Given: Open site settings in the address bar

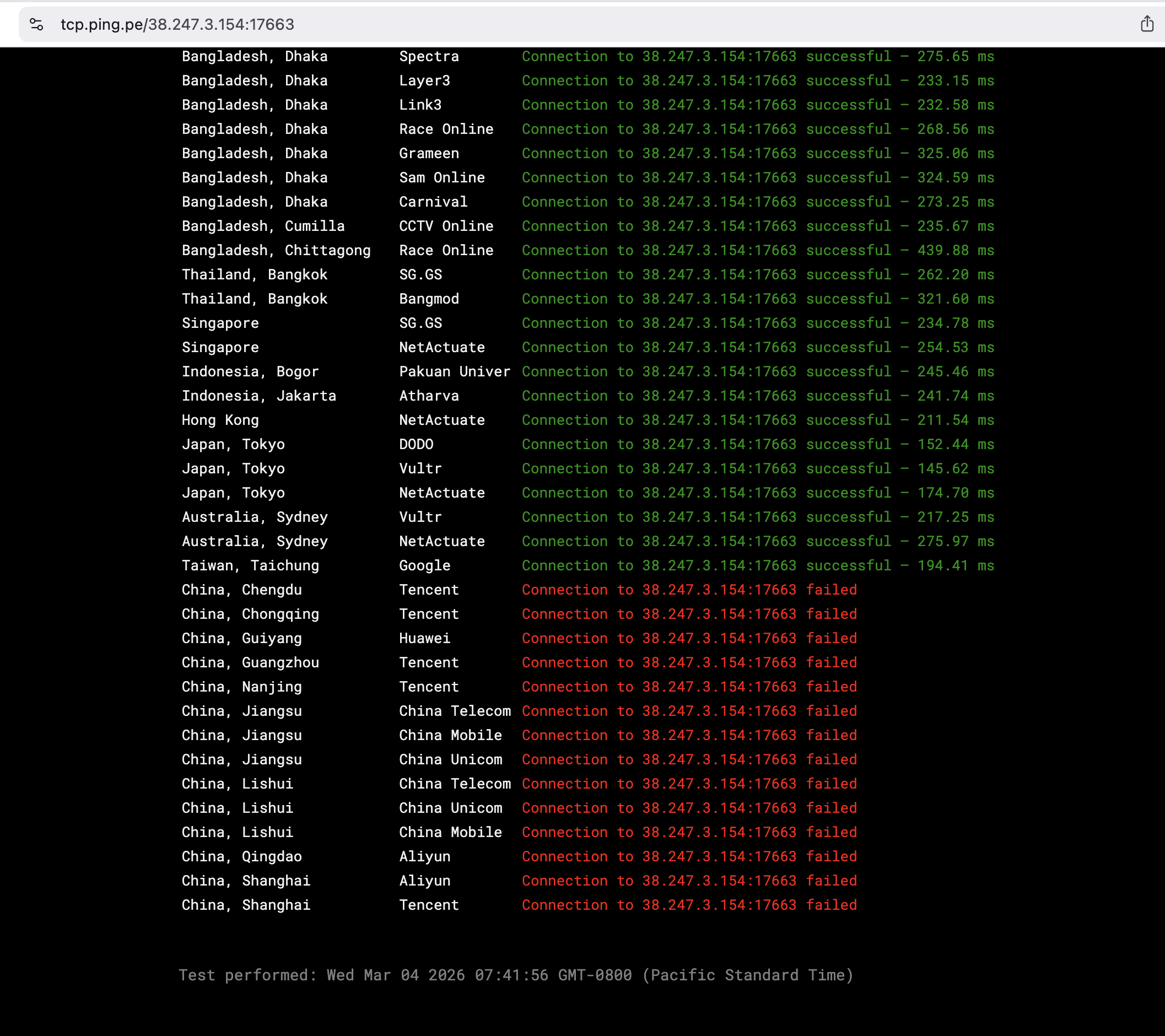Looking at the screenshot, I should [36, 24].
